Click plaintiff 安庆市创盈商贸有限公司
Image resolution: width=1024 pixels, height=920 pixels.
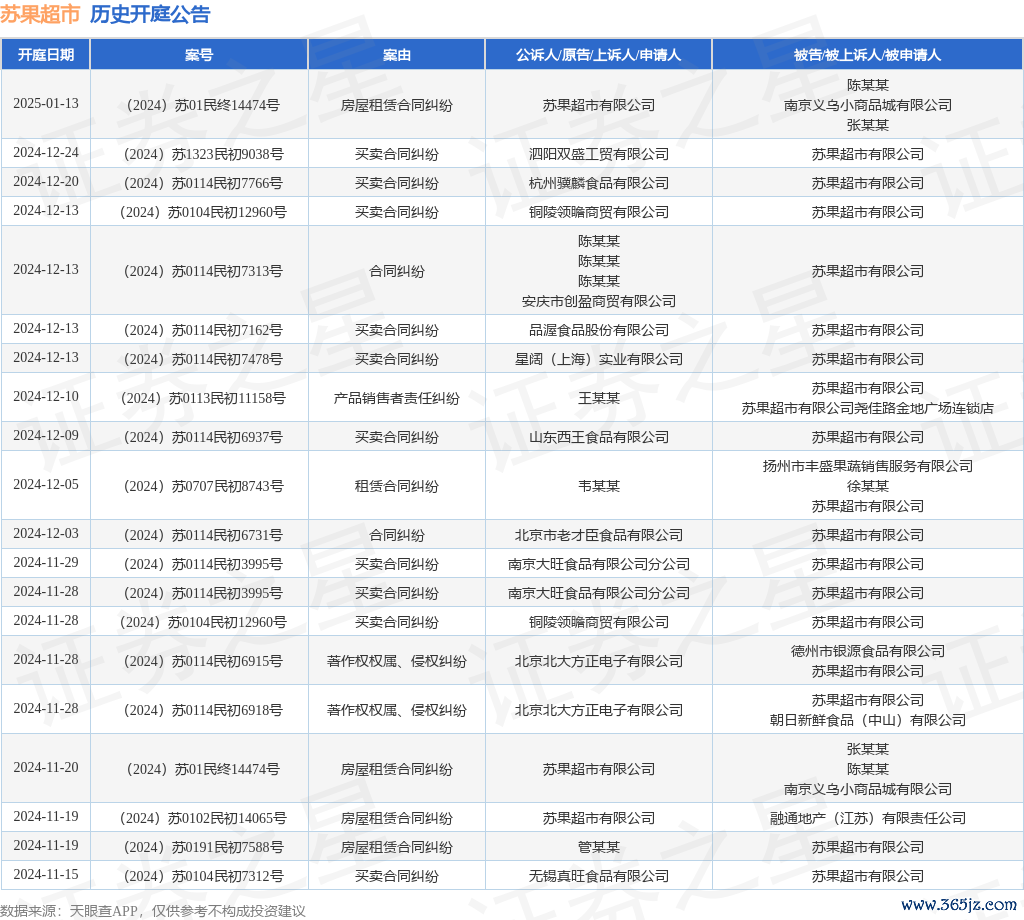point(599,301)
